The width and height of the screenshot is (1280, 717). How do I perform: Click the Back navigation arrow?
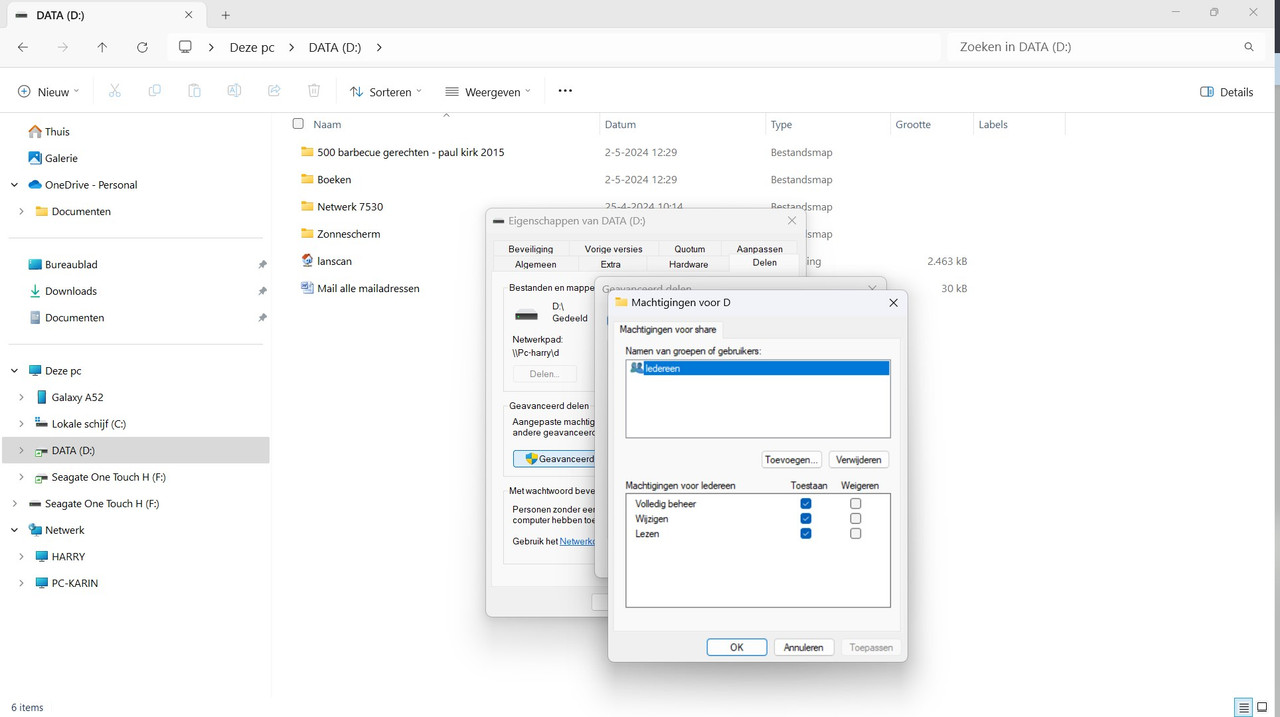point(23,47)
